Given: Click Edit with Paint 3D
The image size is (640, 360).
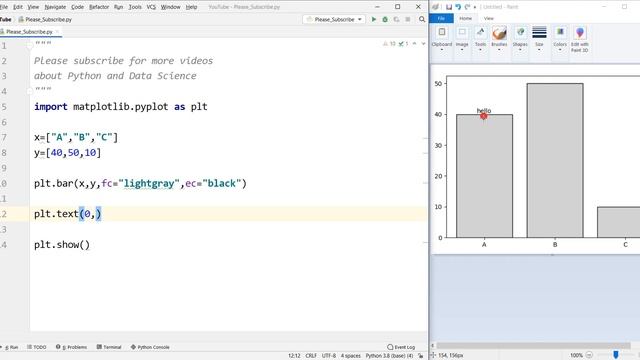Looking at the screenshot, I should click(580, 40).
